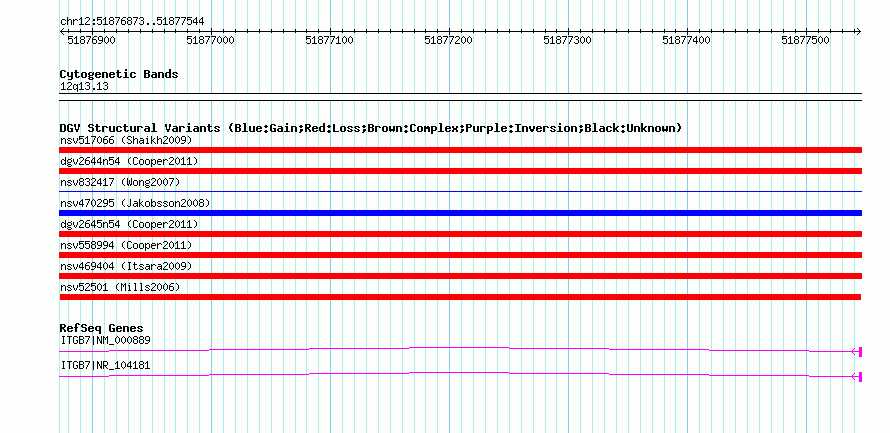Click ruler tick label 51877400
The height and width of the screenshot is (433, 890).
click(686, 41)
